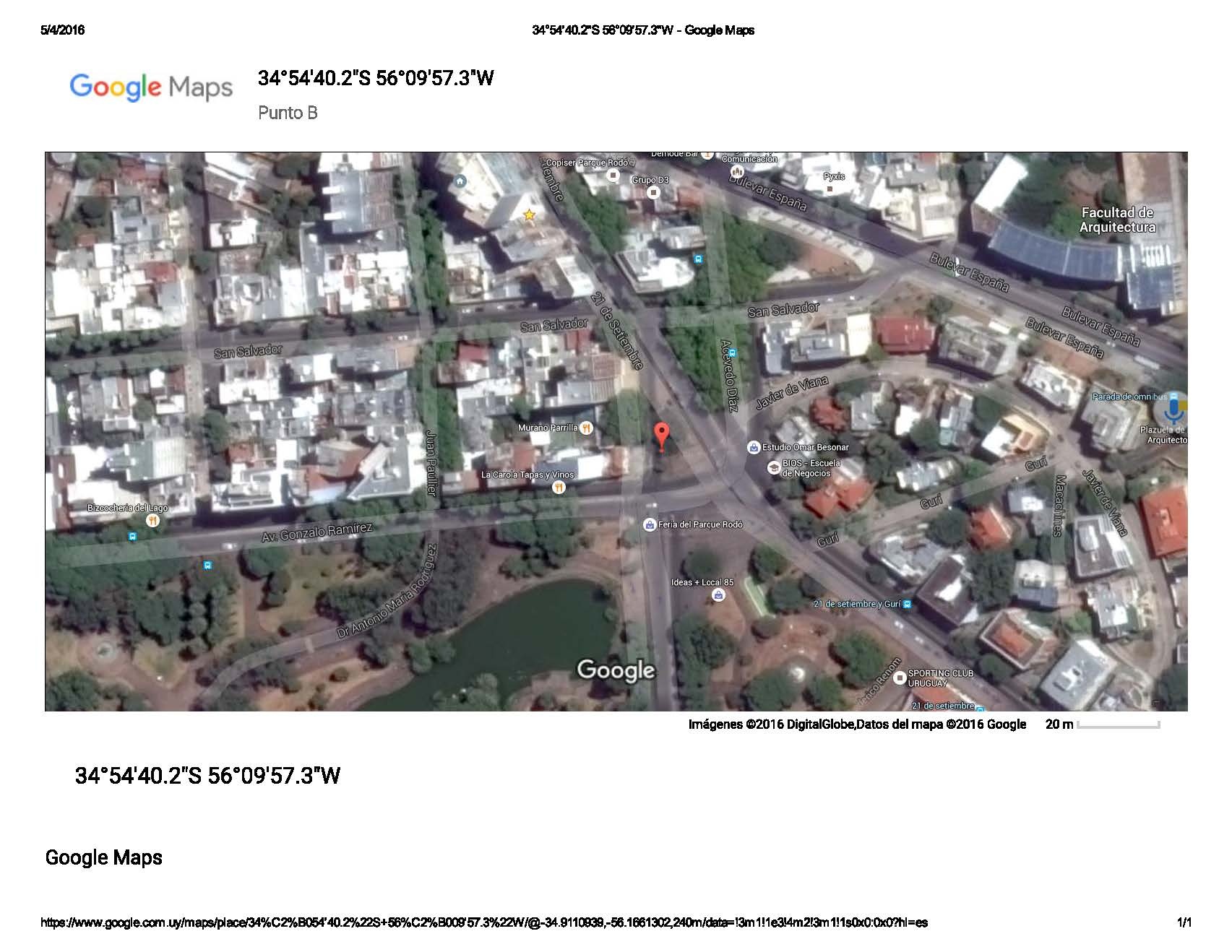This screenshot has width=1232, height=952.
Task: Click the Google Maps logo
Action: click(x=151, y=87)
